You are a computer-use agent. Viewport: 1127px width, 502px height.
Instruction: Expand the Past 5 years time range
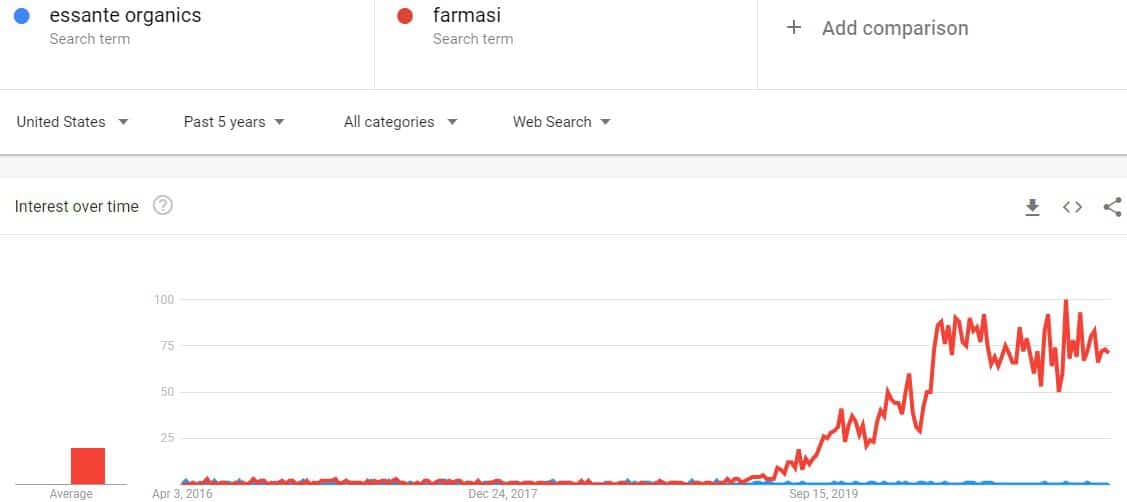234,122
